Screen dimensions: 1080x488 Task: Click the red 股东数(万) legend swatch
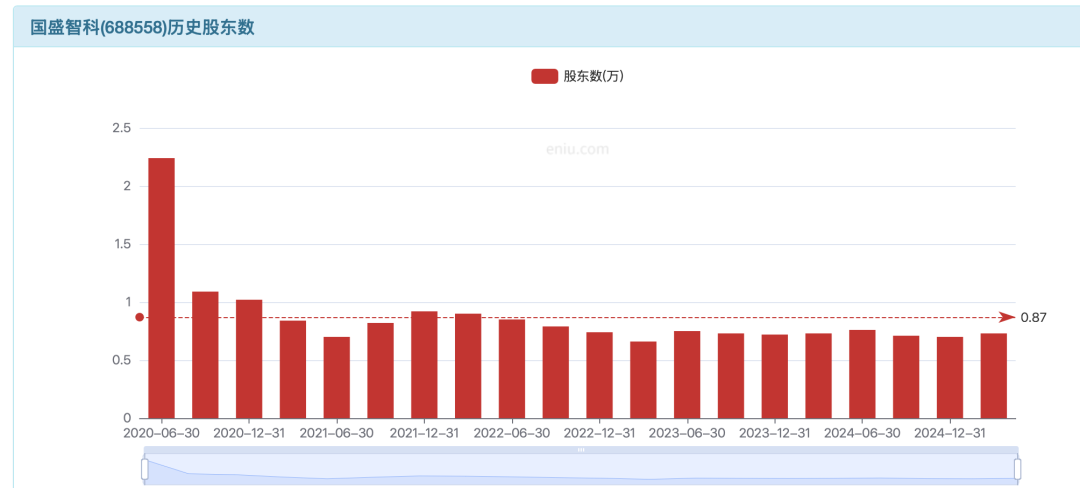(544, 76)
